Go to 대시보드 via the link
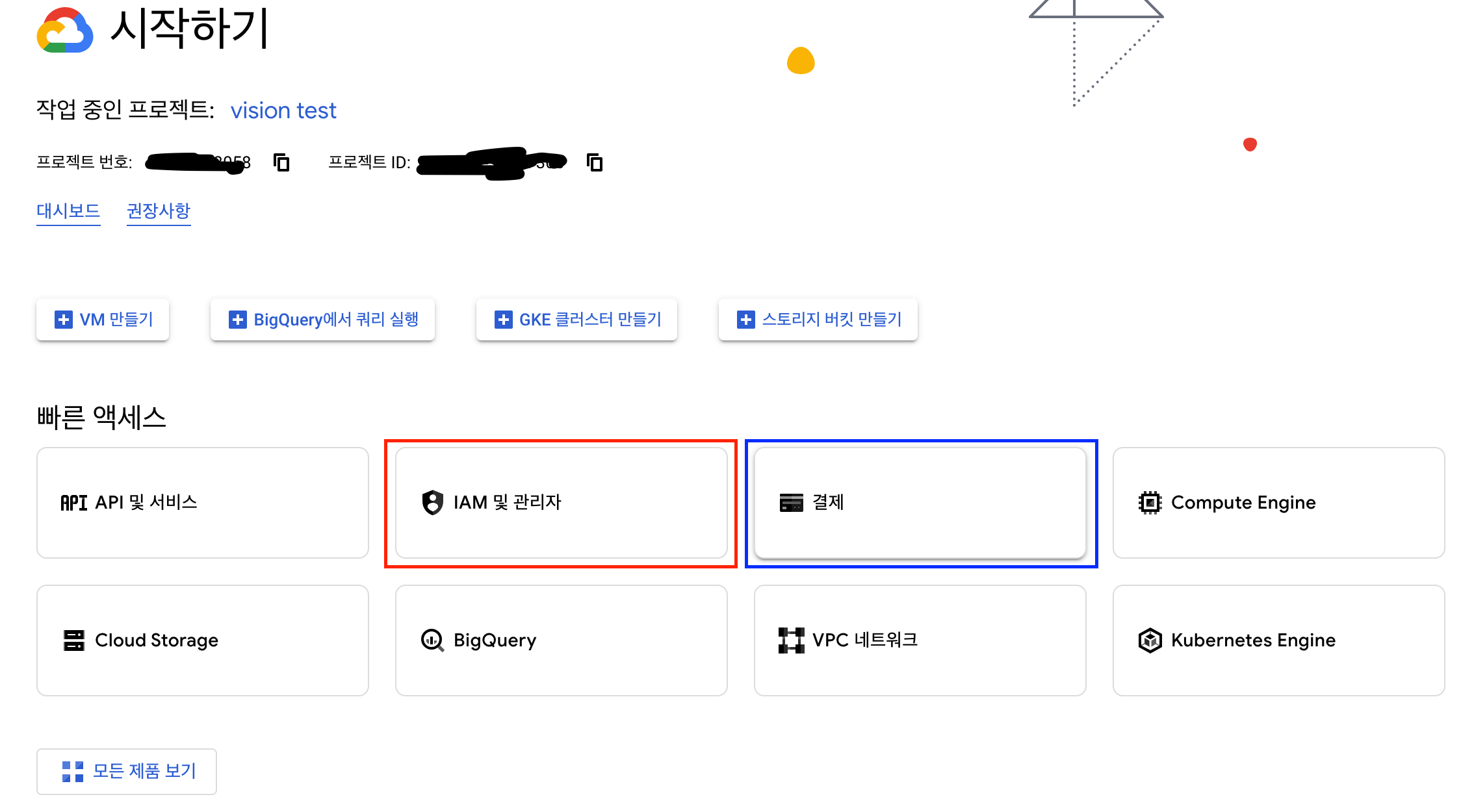This screenshot has height=812, width=1474. click(68, 210)
